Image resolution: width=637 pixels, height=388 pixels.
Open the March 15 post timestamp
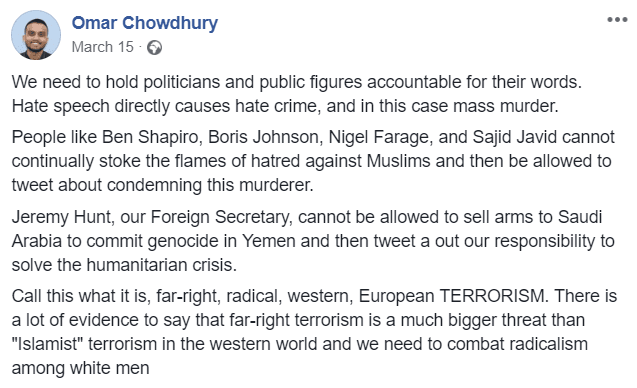click(x=103, y=47)
